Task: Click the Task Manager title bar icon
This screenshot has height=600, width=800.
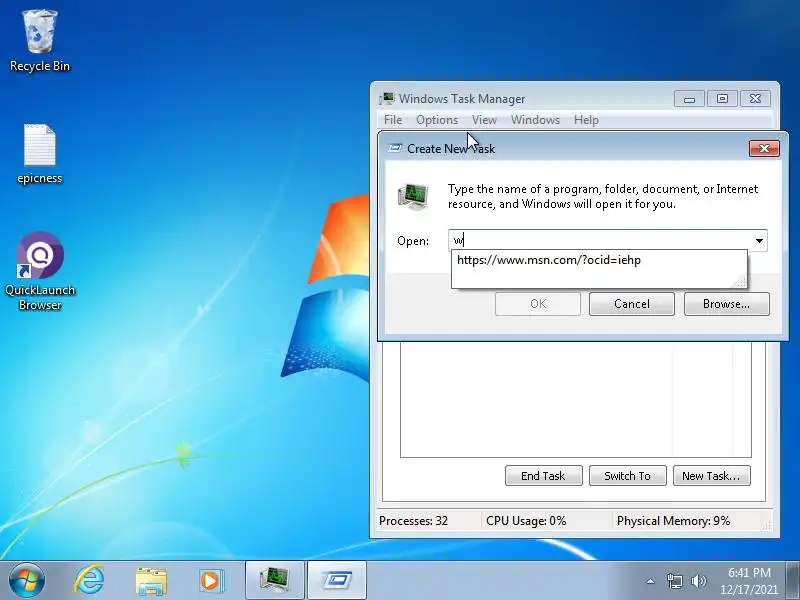Action: click(387, 98)
